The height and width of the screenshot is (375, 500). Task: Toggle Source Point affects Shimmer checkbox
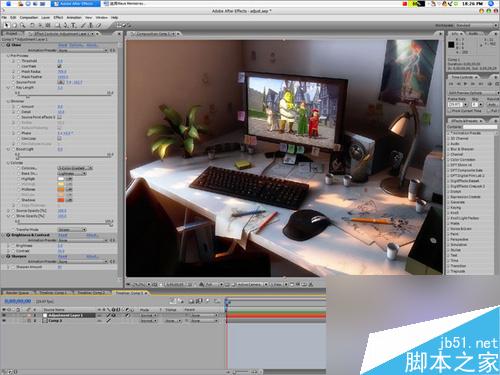click(x=59, y=117)
